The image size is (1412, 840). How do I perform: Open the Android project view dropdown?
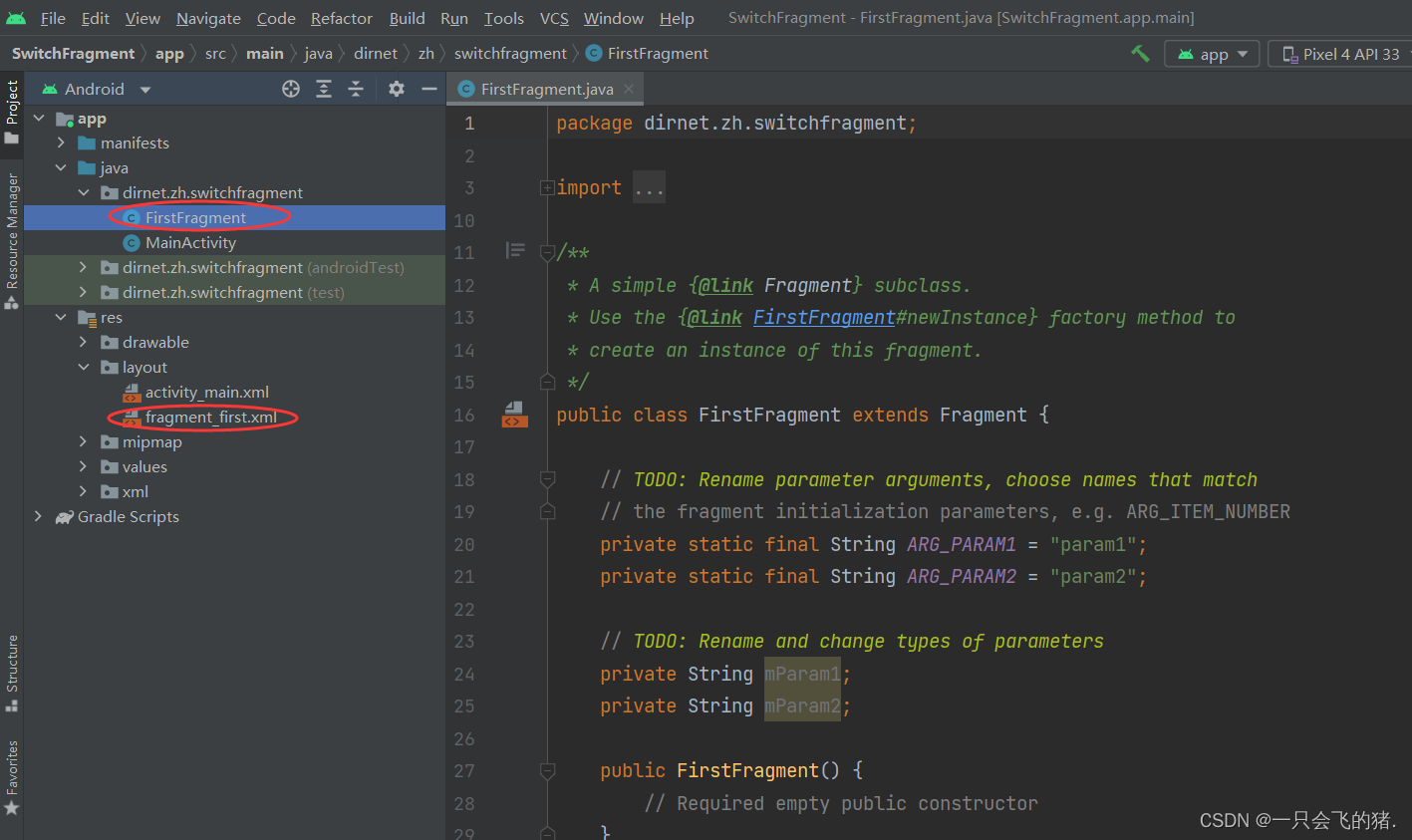[x=96, y=89]
